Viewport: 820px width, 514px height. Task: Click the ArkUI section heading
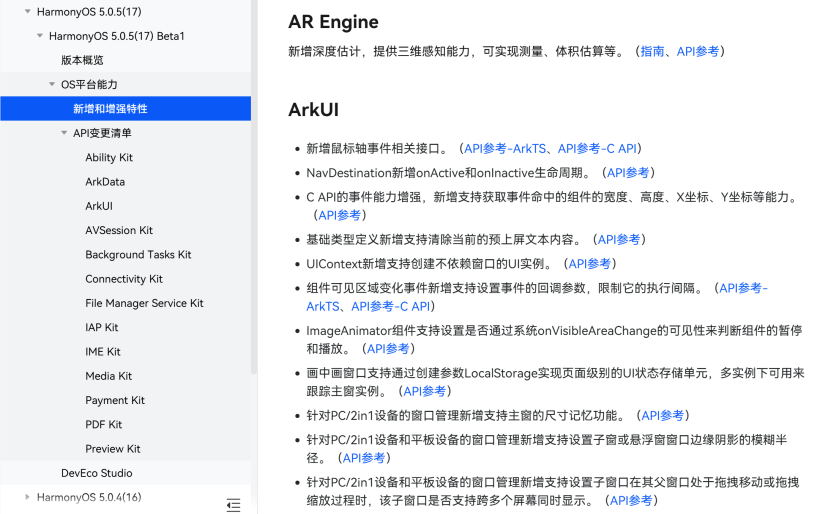[313, 110]
